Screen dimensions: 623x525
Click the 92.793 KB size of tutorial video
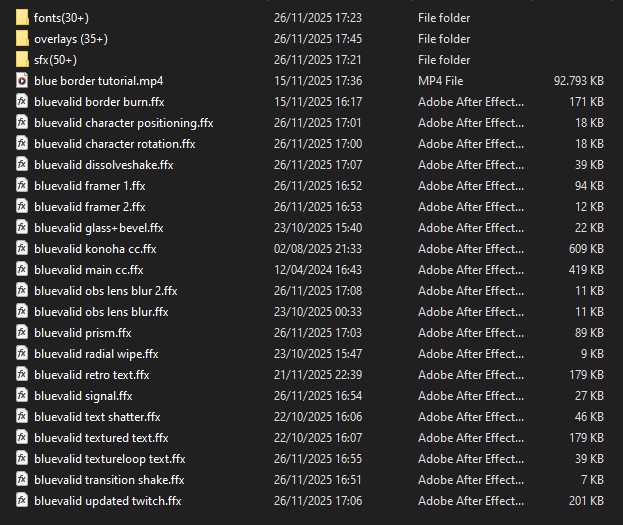click(x=578, y=80)
